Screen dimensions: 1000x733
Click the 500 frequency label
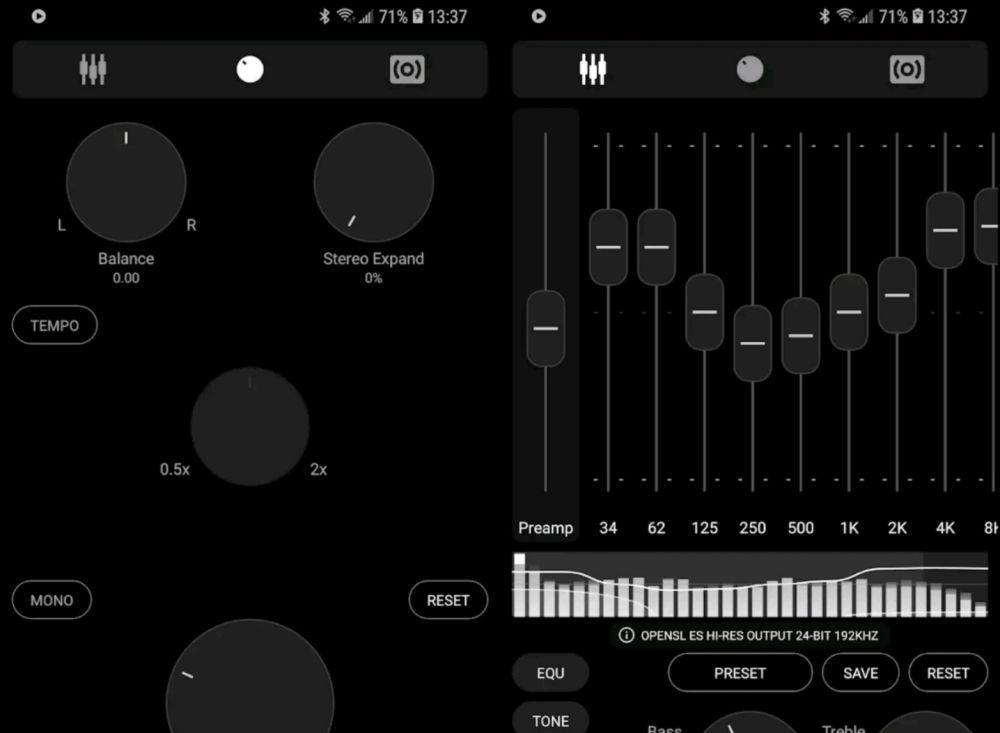click(x=801, y=528)
